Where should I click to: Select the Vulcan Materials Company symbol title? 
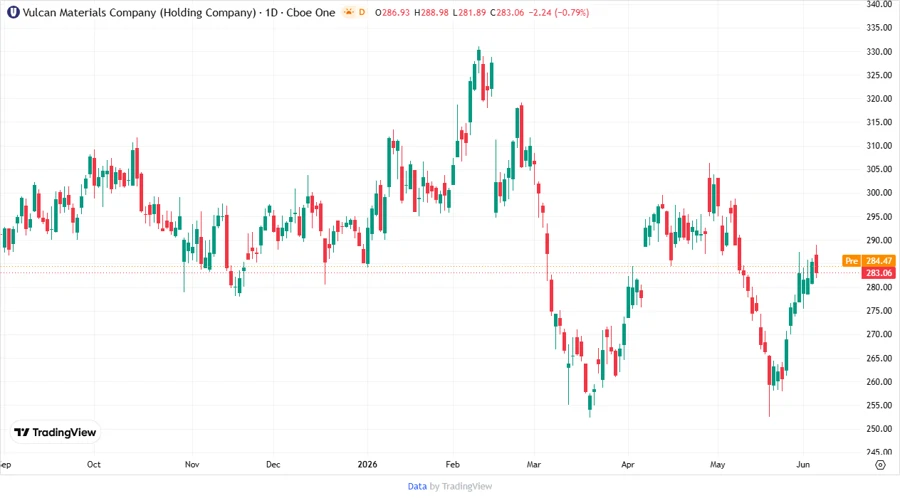(139, 12)
